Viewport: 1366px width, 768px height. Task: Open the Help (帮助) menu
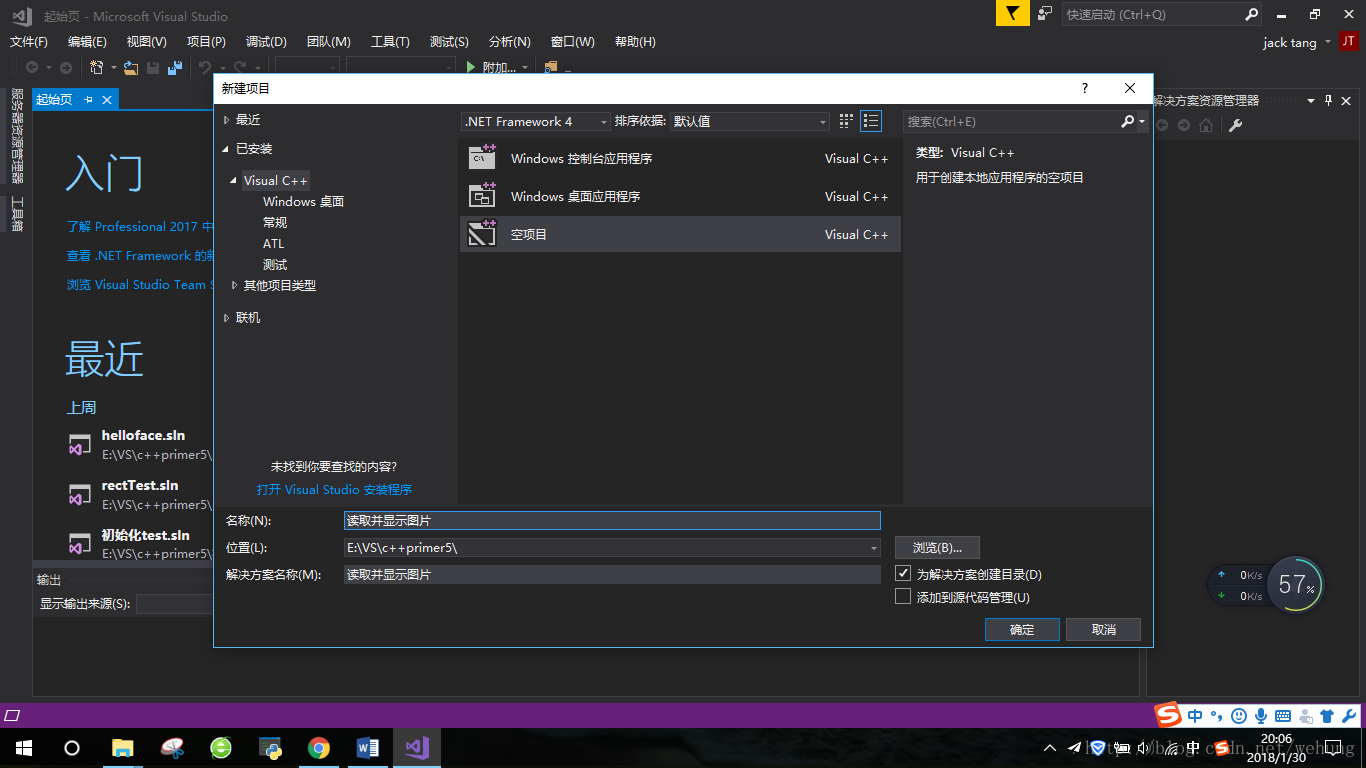[635, 41]
